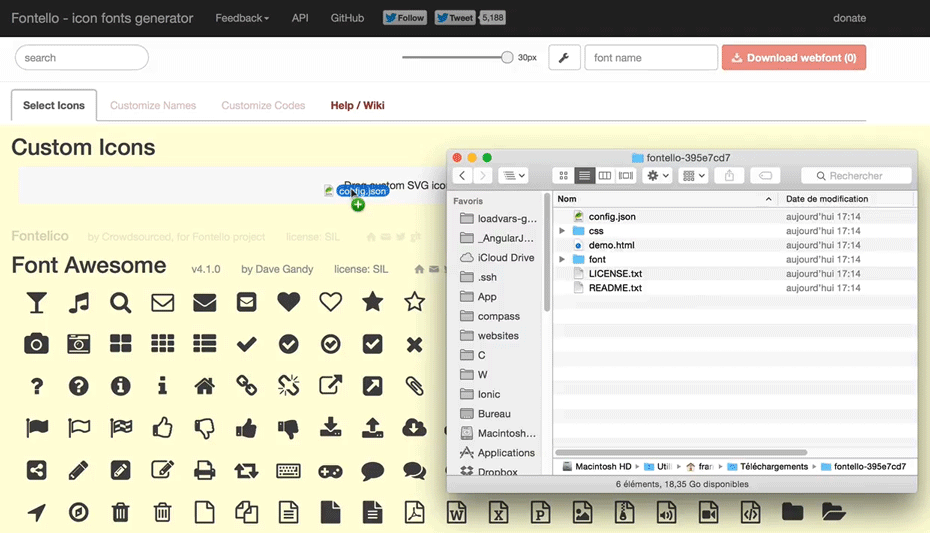Open Finder path list dropdown
The image size is (930, 533).
[513, 175]
